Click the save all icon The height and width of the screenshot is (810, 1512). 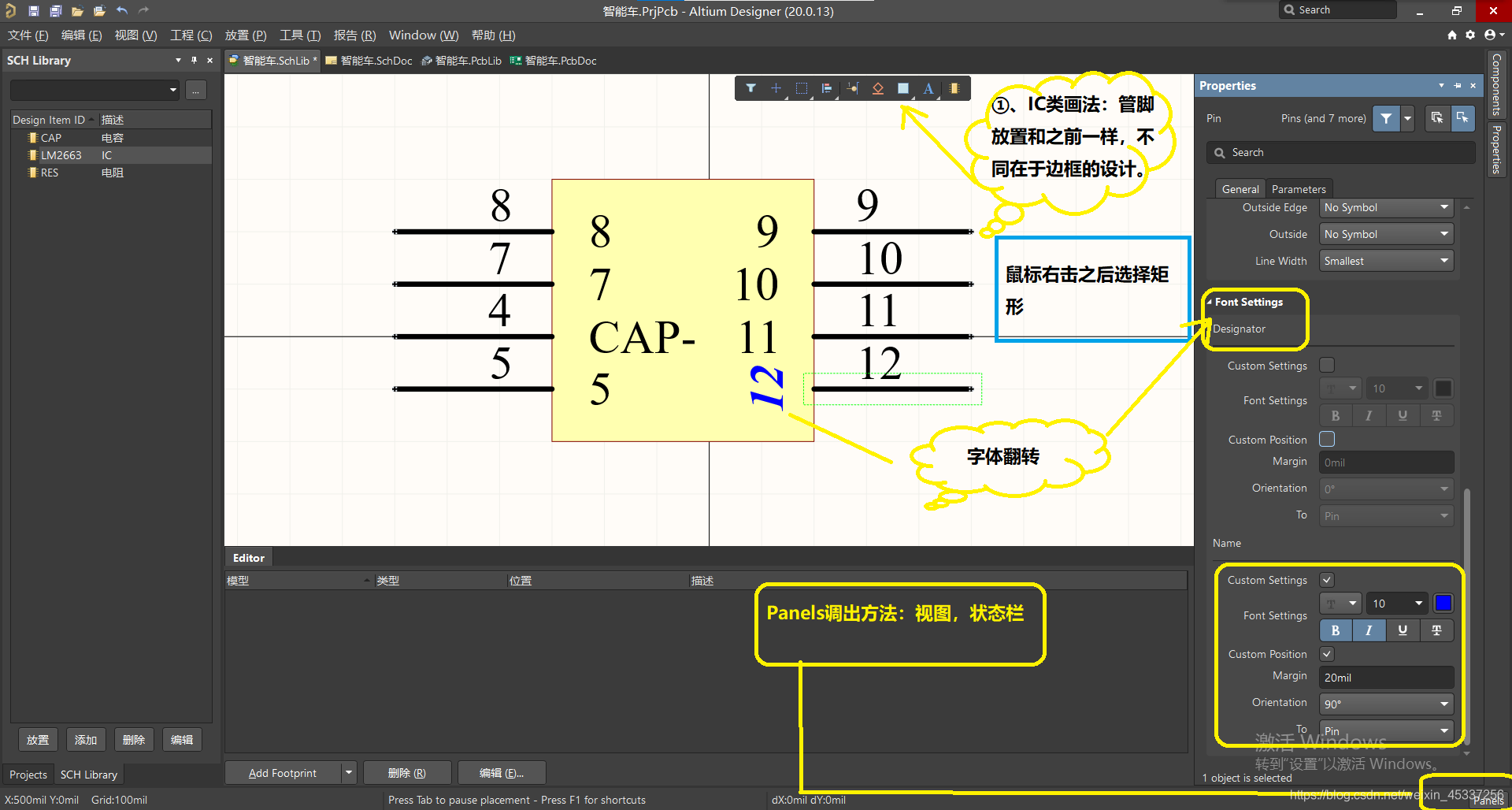click(x=55, y=11)
